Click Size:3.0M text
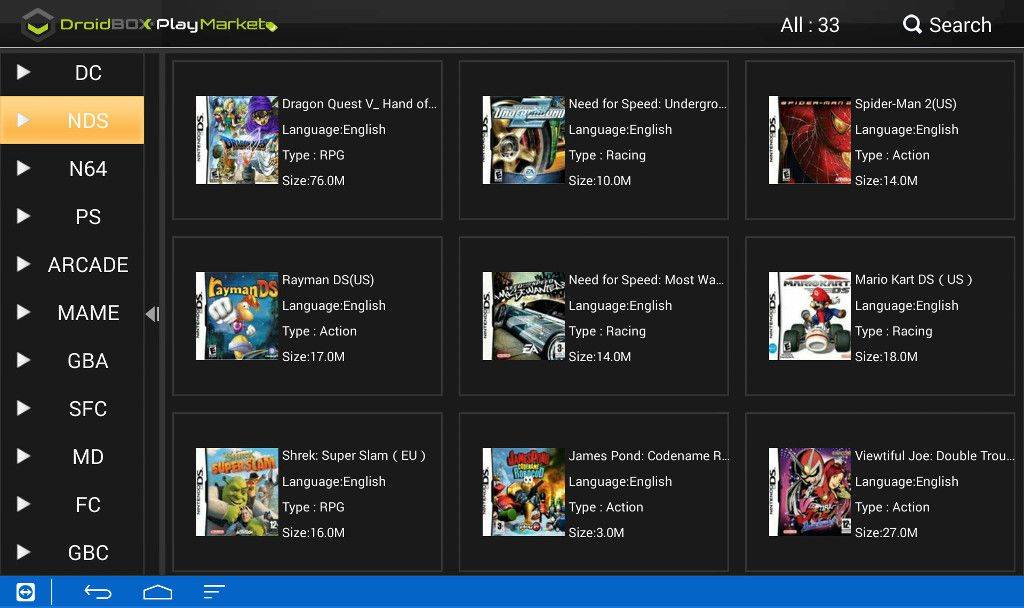This screenshot has width=1024, height=608. (x=596, y=533)
